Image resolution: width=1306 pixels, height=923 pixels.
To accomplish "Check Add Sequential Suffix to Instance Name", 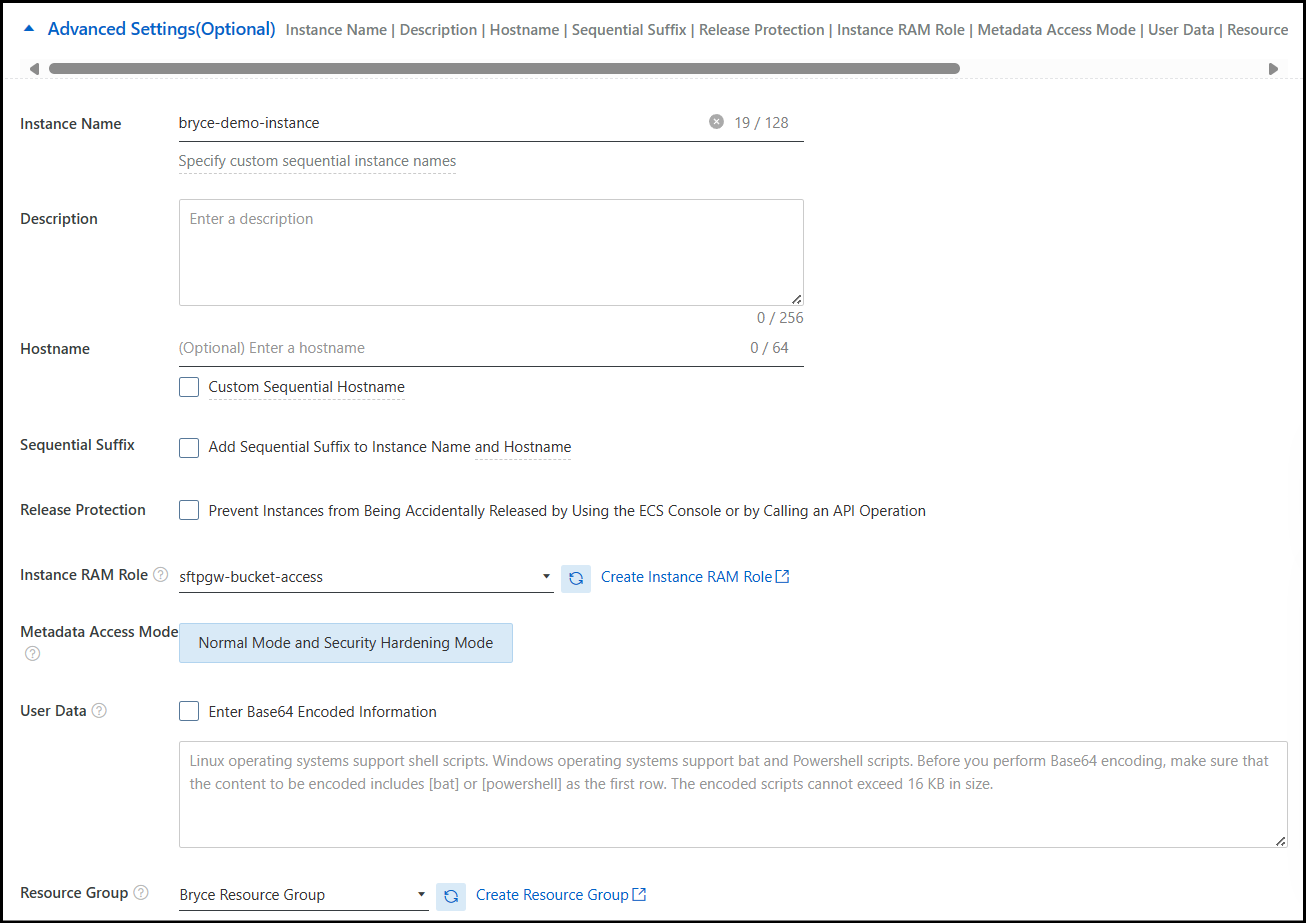I will click(189, 447).
